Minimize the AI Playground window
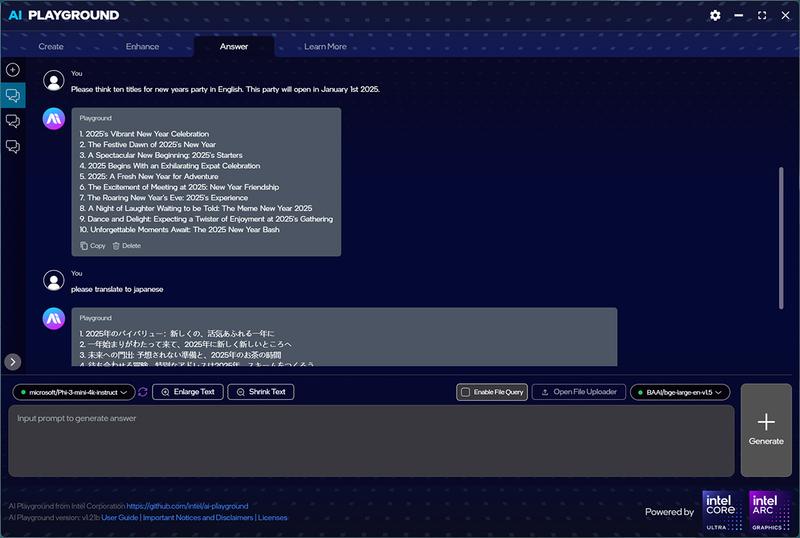The height and width of the screenshot is (538, 800). [x=738, y=15]
